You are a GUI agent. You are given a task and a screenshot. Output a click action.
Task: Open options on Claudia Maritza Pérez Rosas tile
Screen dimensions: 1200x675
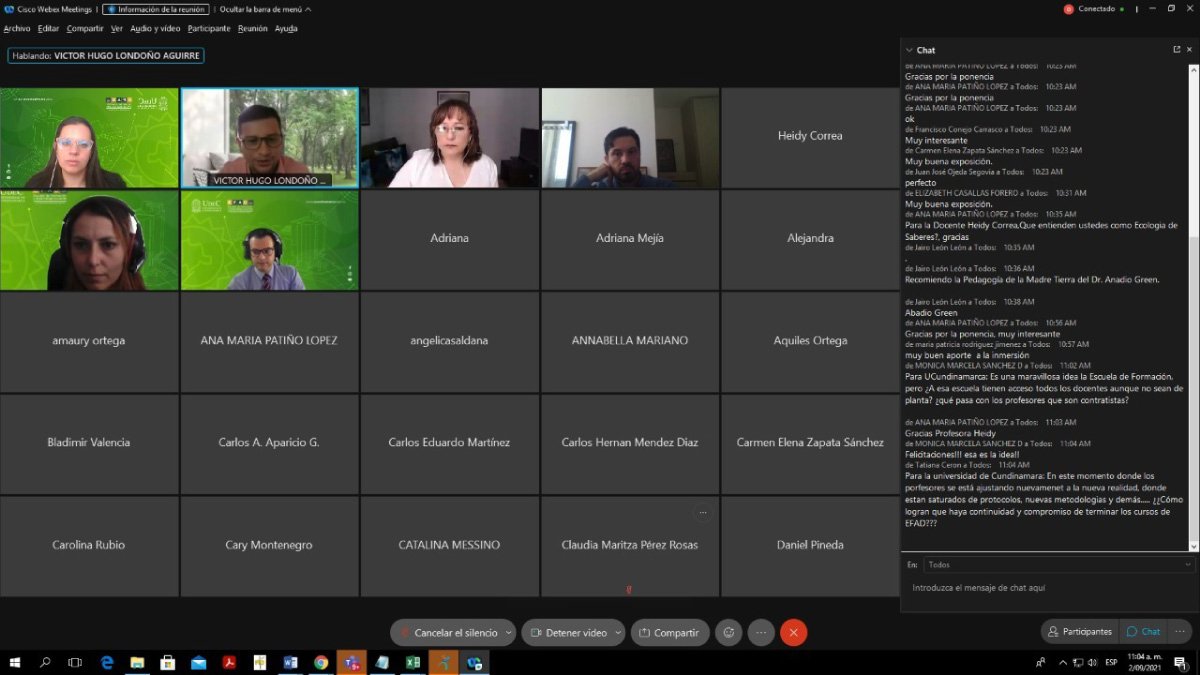tap(703, 512)
